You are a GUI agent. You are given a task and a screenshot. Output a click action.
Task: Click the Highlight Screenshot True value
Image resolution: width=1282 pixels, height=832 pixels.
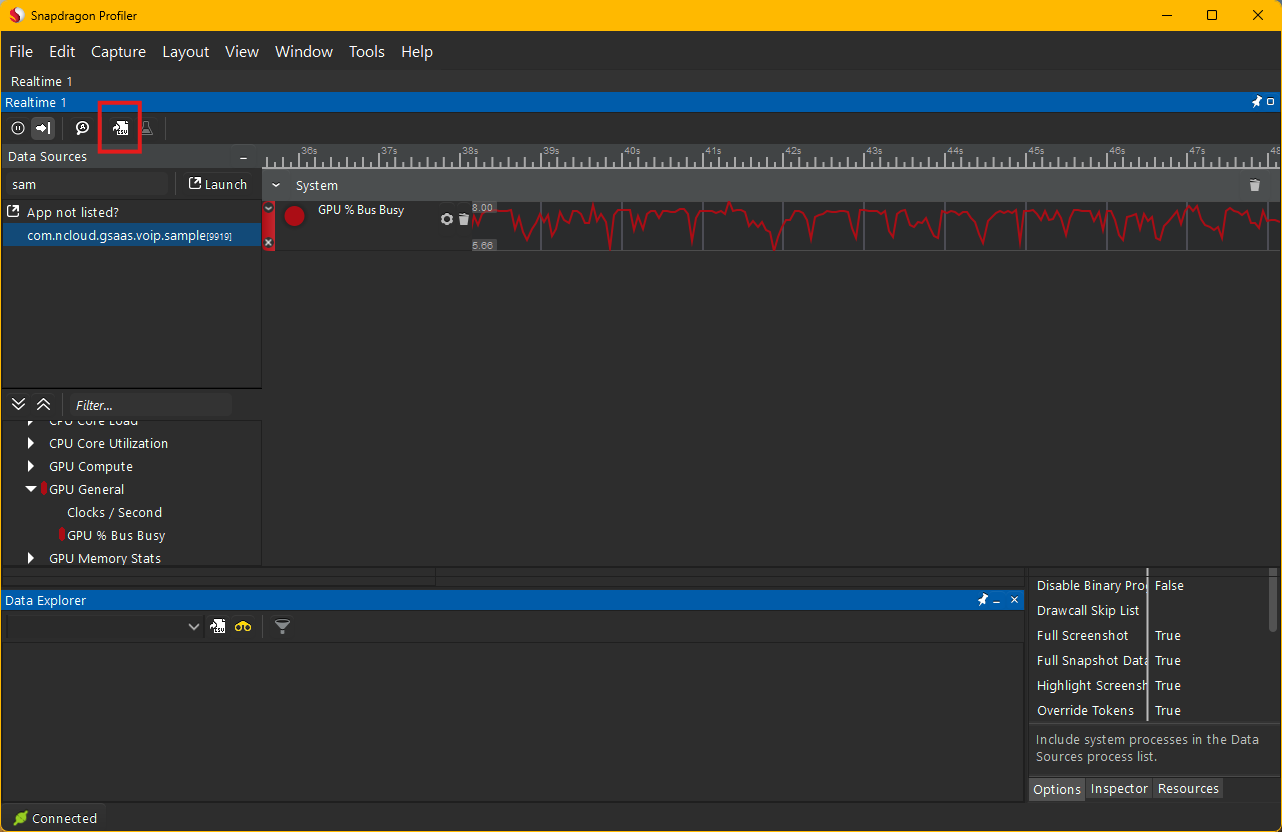pyautogui.click(x=1168, y=686)
